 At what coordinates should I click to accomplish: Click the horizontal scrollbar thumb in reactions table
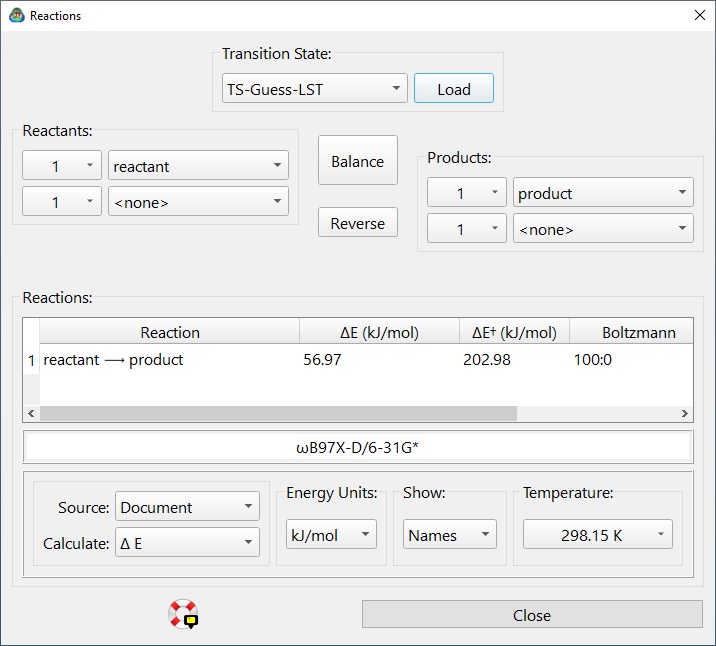278,413
